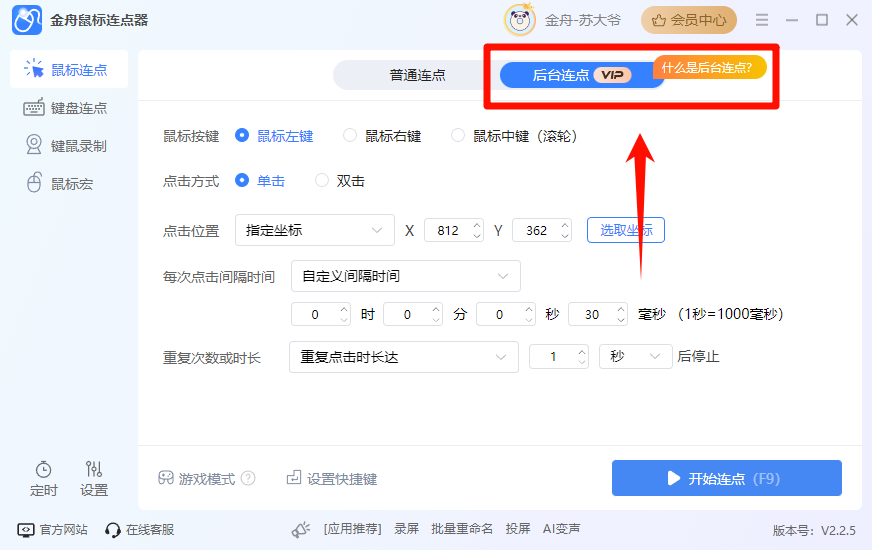Decrease the 毫秒 milliseconds value
872x550 pixels.
pos(621,319)
